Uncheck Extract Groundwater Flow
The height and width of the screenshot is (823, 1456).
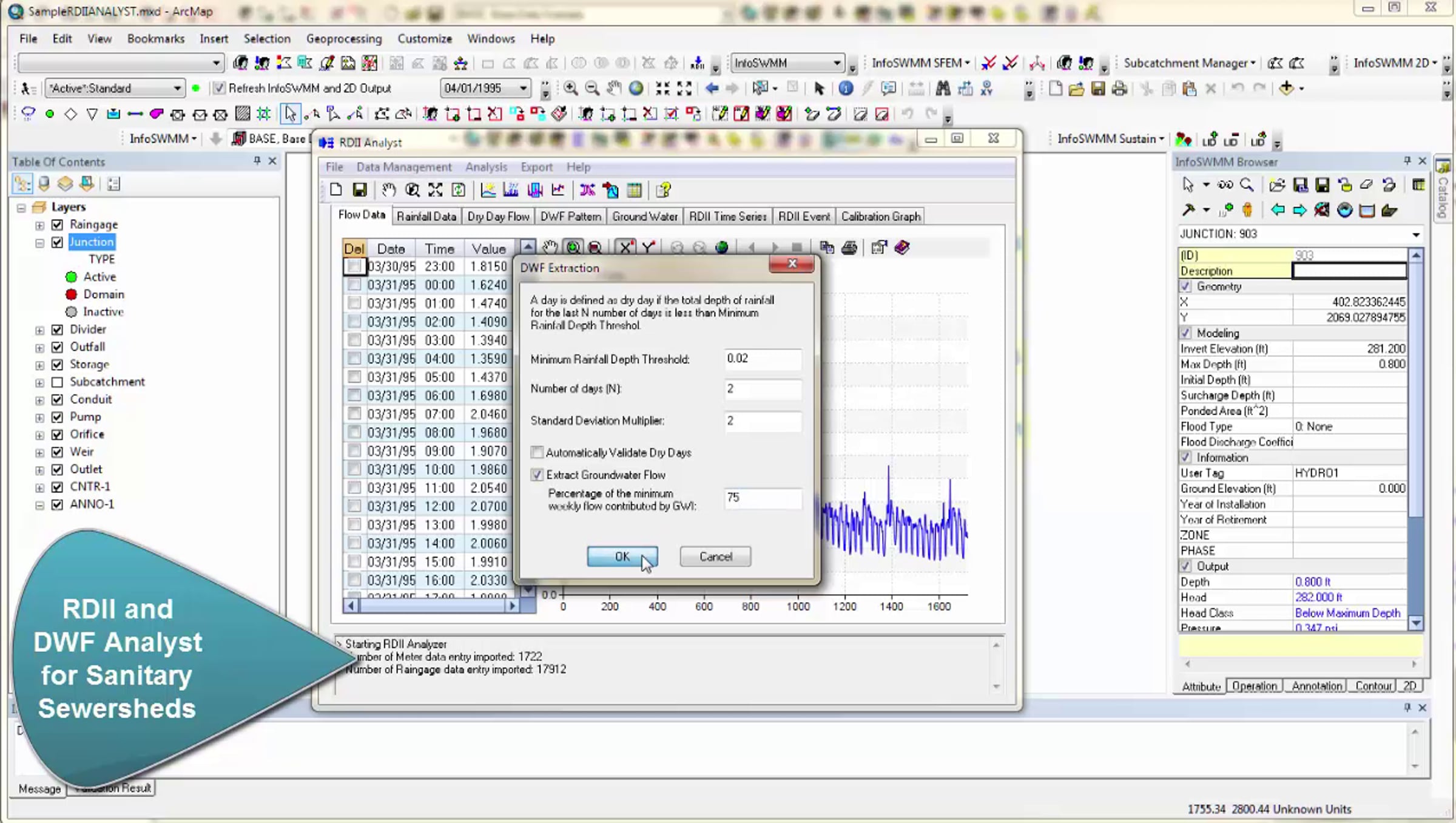(537, 475)
